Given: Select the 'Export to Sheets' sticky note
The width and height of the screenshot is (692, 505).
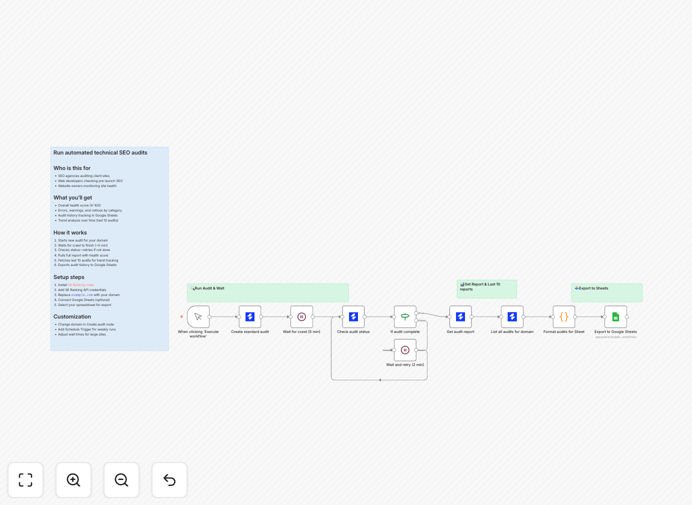Looking at the screenshot, I should 607,293.
